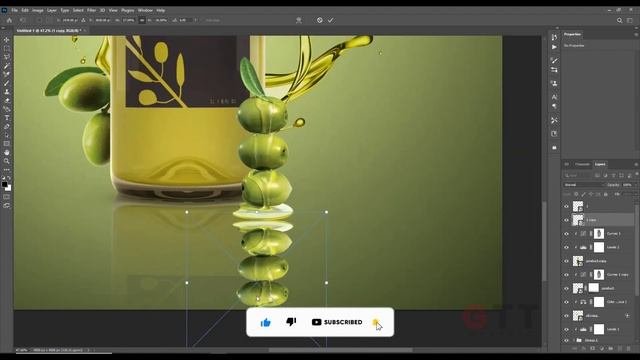This screenshot has width=640, height=360.
Task: Open the Actions panel play icon
Action: tap(554, 47)
